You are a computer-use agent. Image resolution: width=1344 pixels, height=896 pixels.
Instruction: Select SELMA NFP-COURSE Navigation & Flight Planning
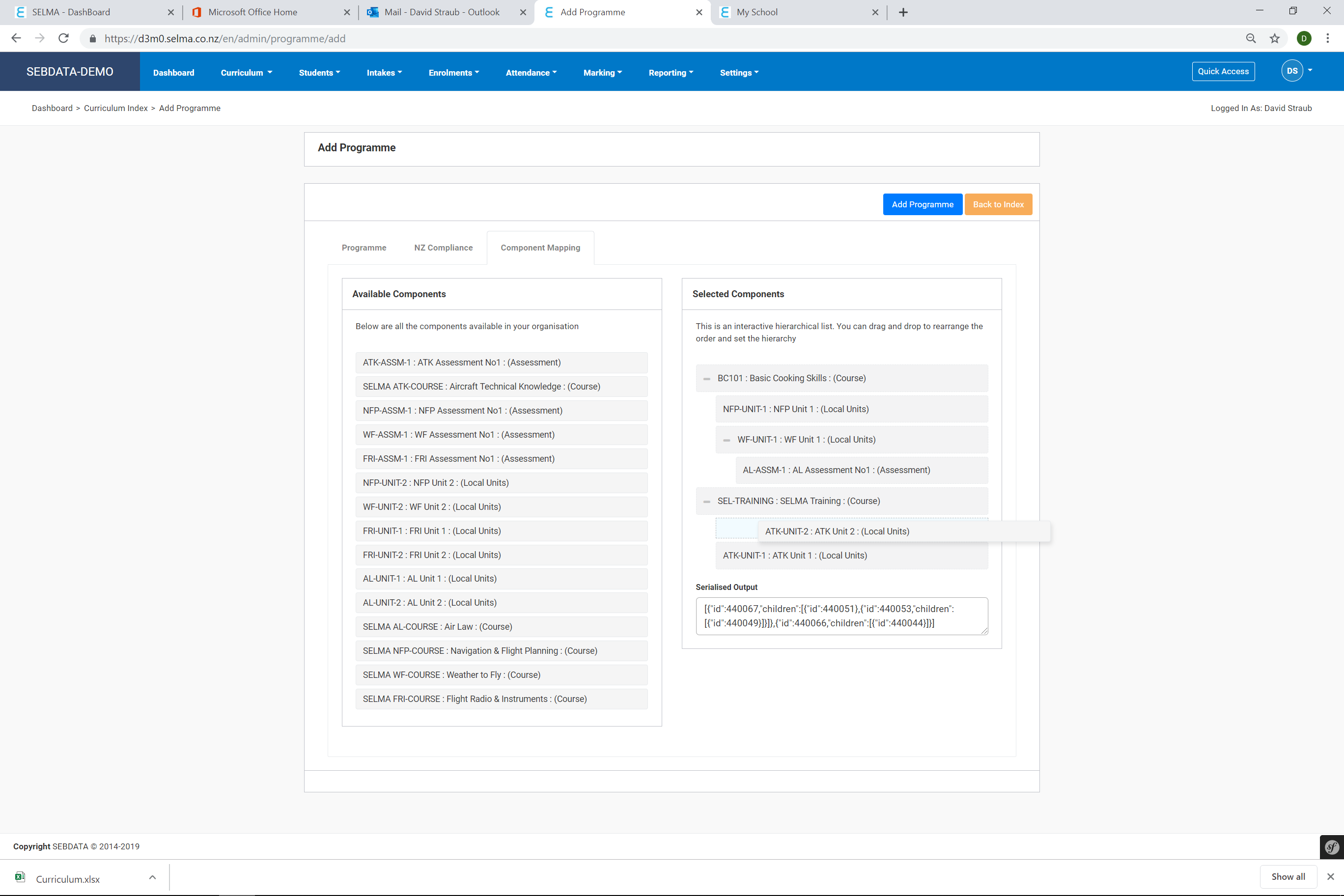[501, 651]
